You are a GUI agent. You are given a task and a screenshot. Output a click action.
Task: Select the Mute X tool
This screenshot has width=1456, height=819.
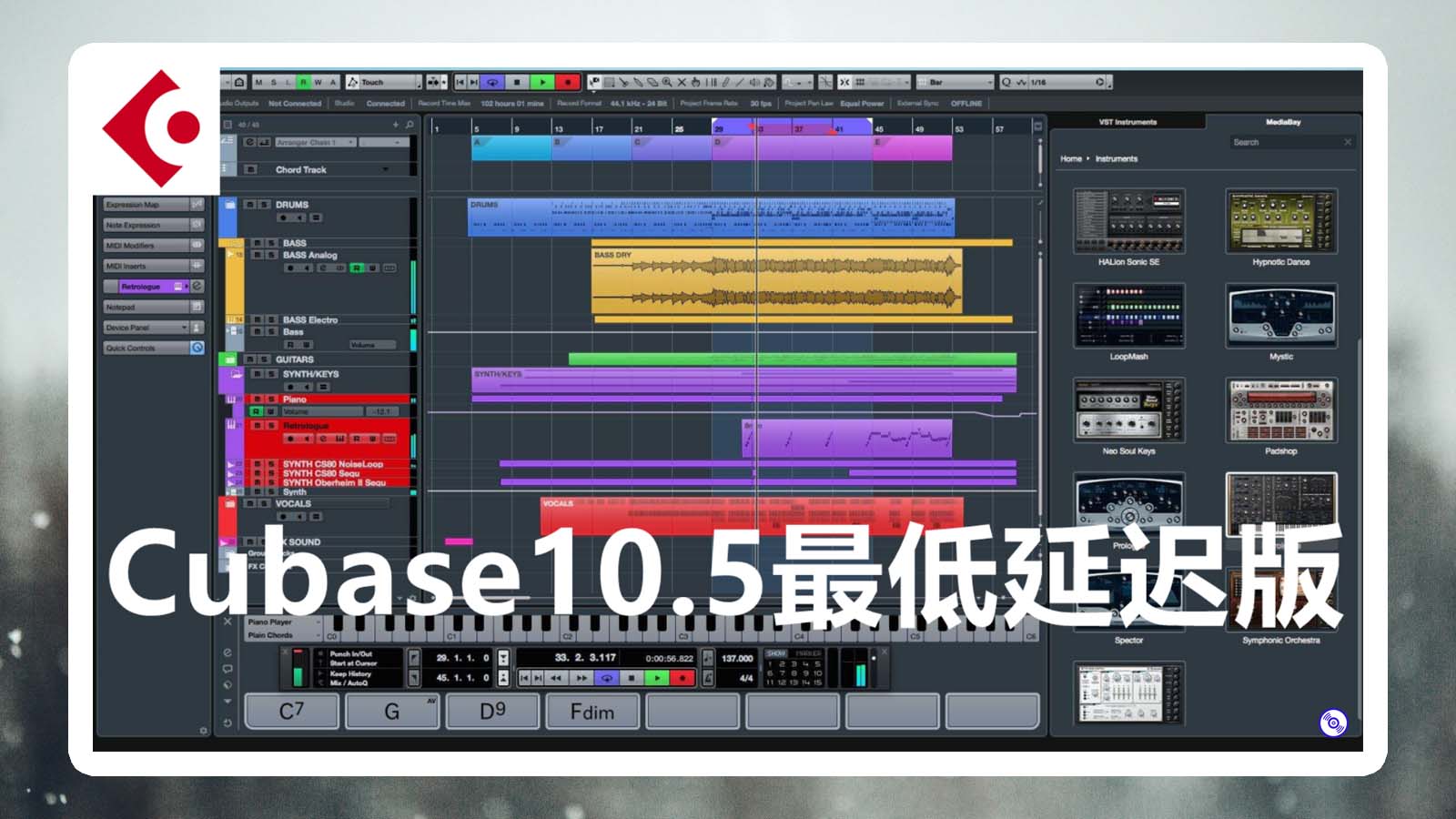tap(682, 82)
